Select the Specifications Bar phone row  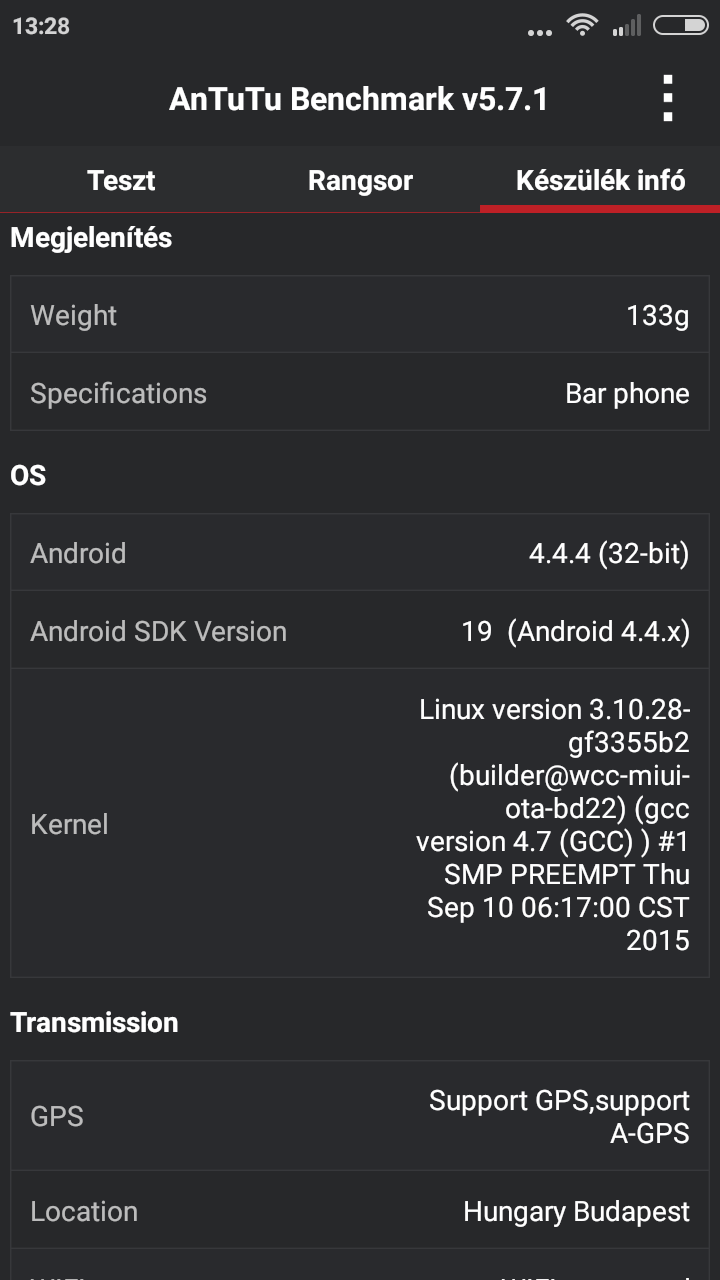[x=360, y=393]
